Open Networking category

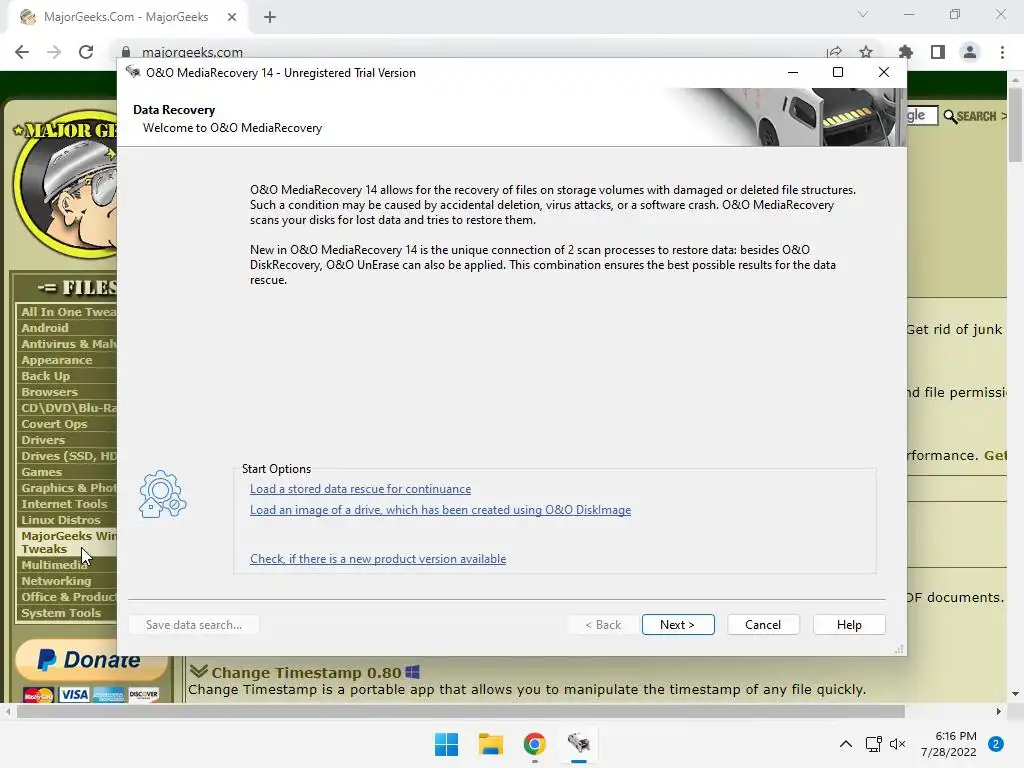pos(56,581)
